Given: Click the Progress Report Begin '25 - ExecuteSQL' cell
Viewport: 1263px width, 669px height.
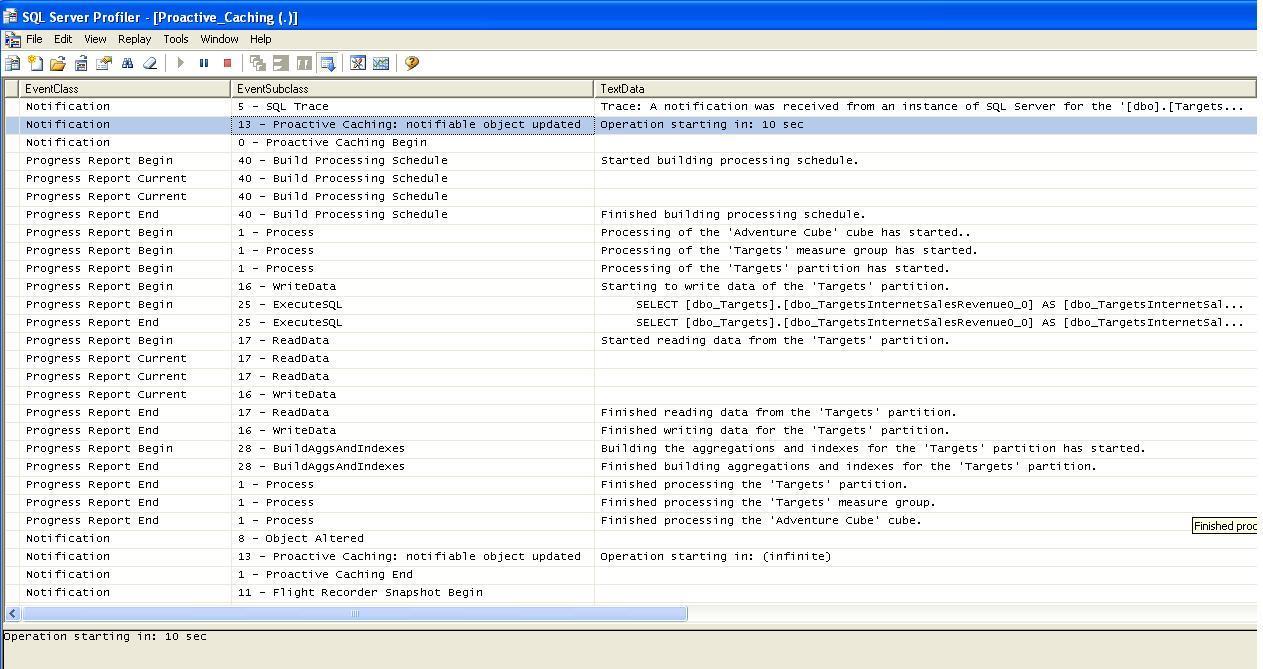Looking at the screenshot, I should click(x=412, y=304).
